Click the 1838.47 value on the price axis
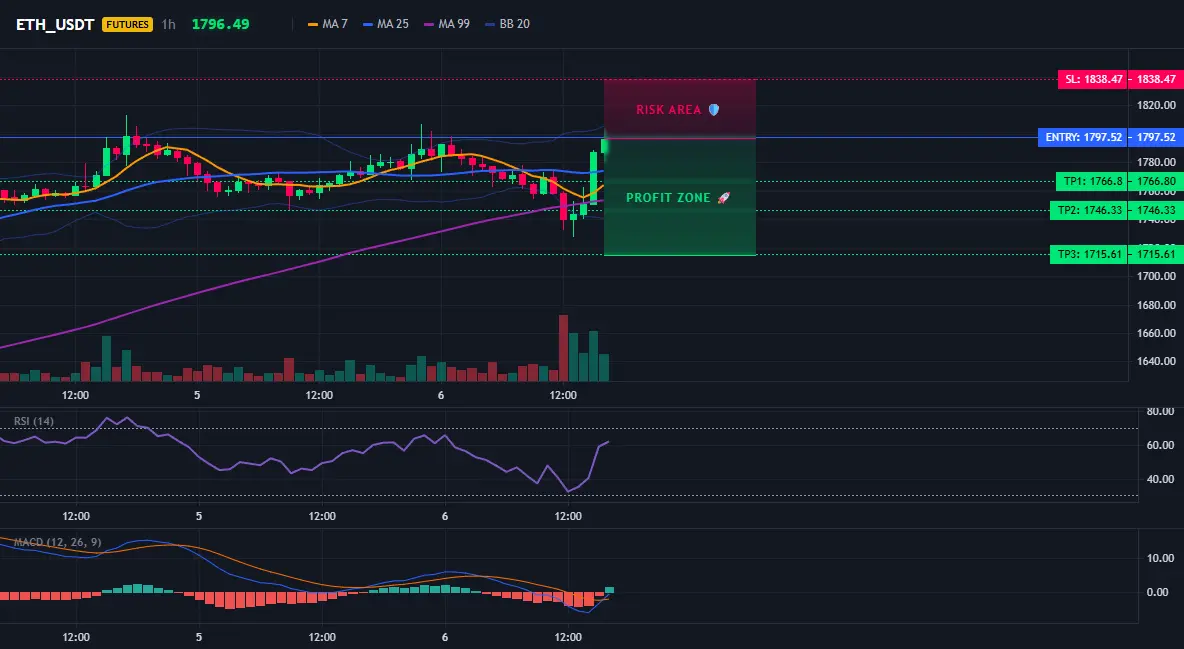 pos(1156,79)
